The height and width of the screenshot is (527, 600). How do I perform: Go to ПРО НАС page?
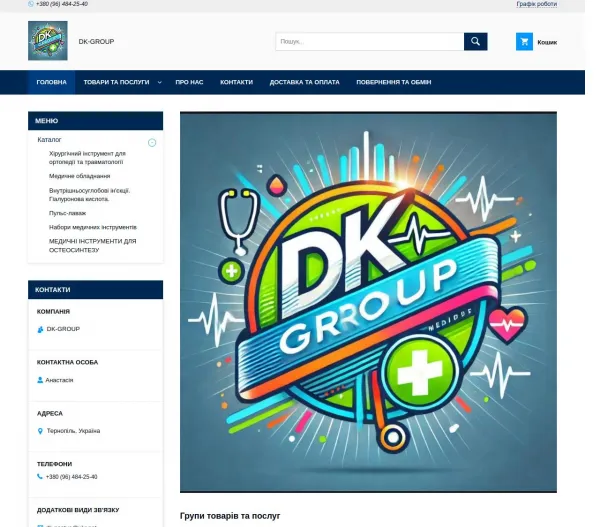(189, 82)
